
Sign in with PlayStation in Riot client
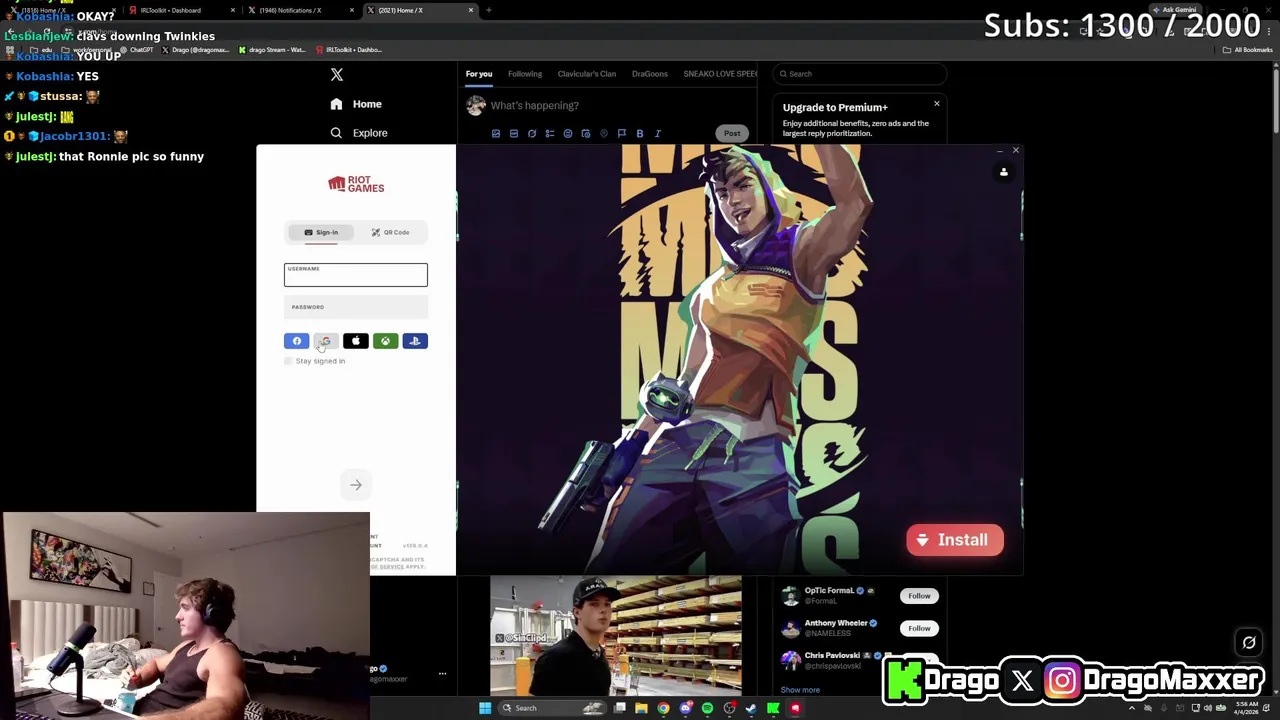[415, 341]
